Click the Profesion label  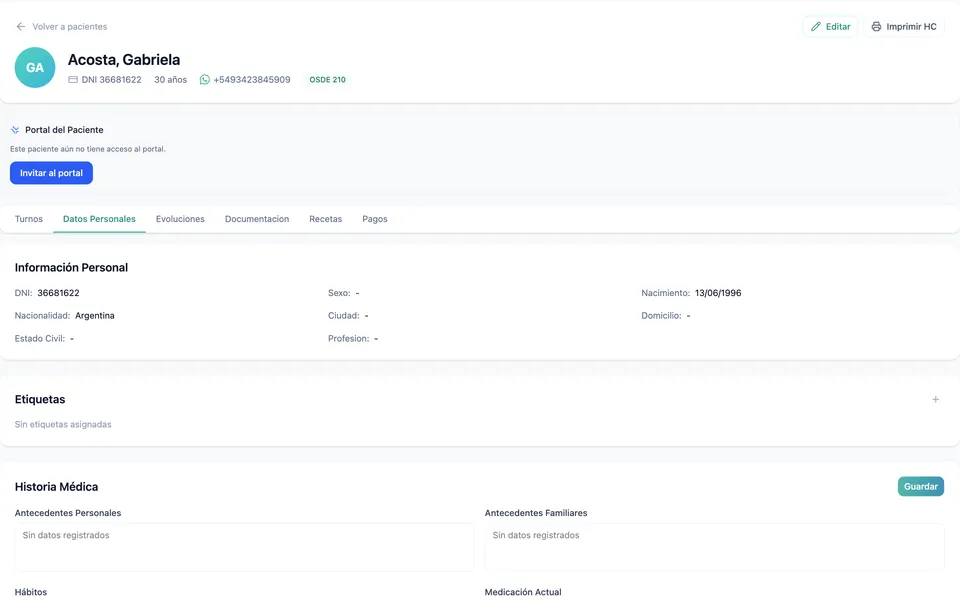tap(348, 338)
